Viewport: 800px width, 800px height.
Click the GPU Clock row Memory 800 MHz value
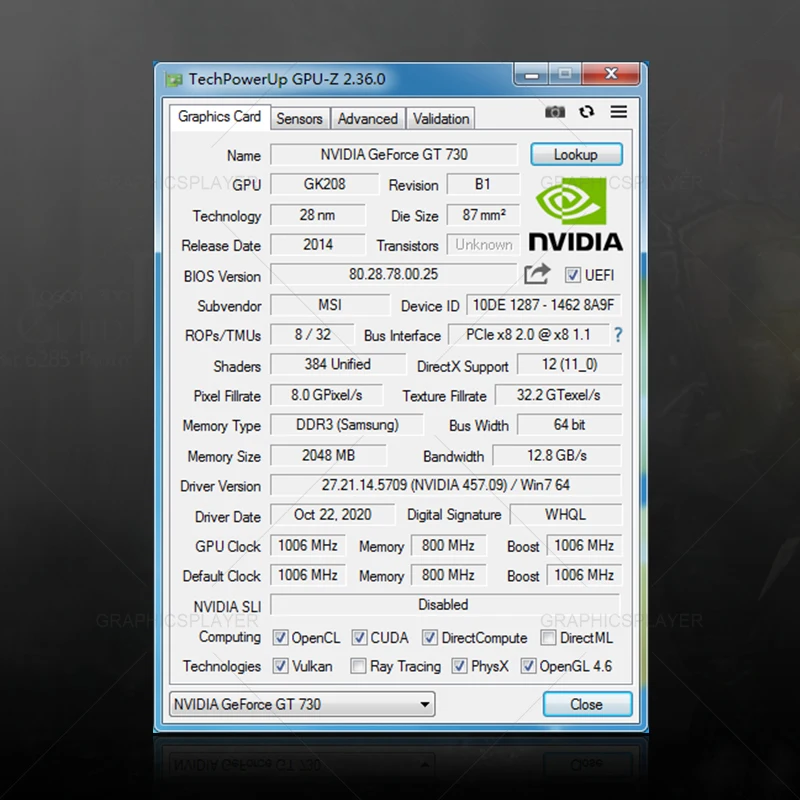click(x=448, y=545)
